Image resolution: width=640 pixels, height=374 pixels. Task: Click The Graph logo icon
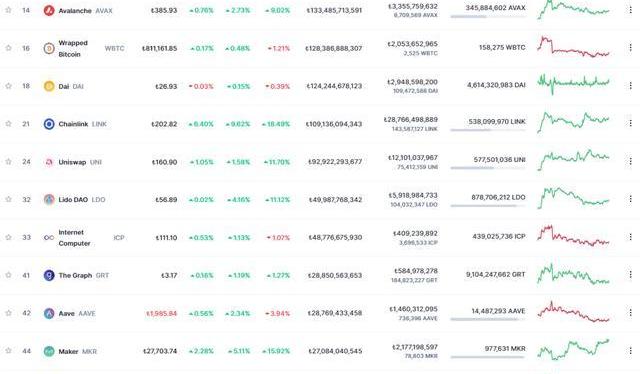tap(49, 275)
